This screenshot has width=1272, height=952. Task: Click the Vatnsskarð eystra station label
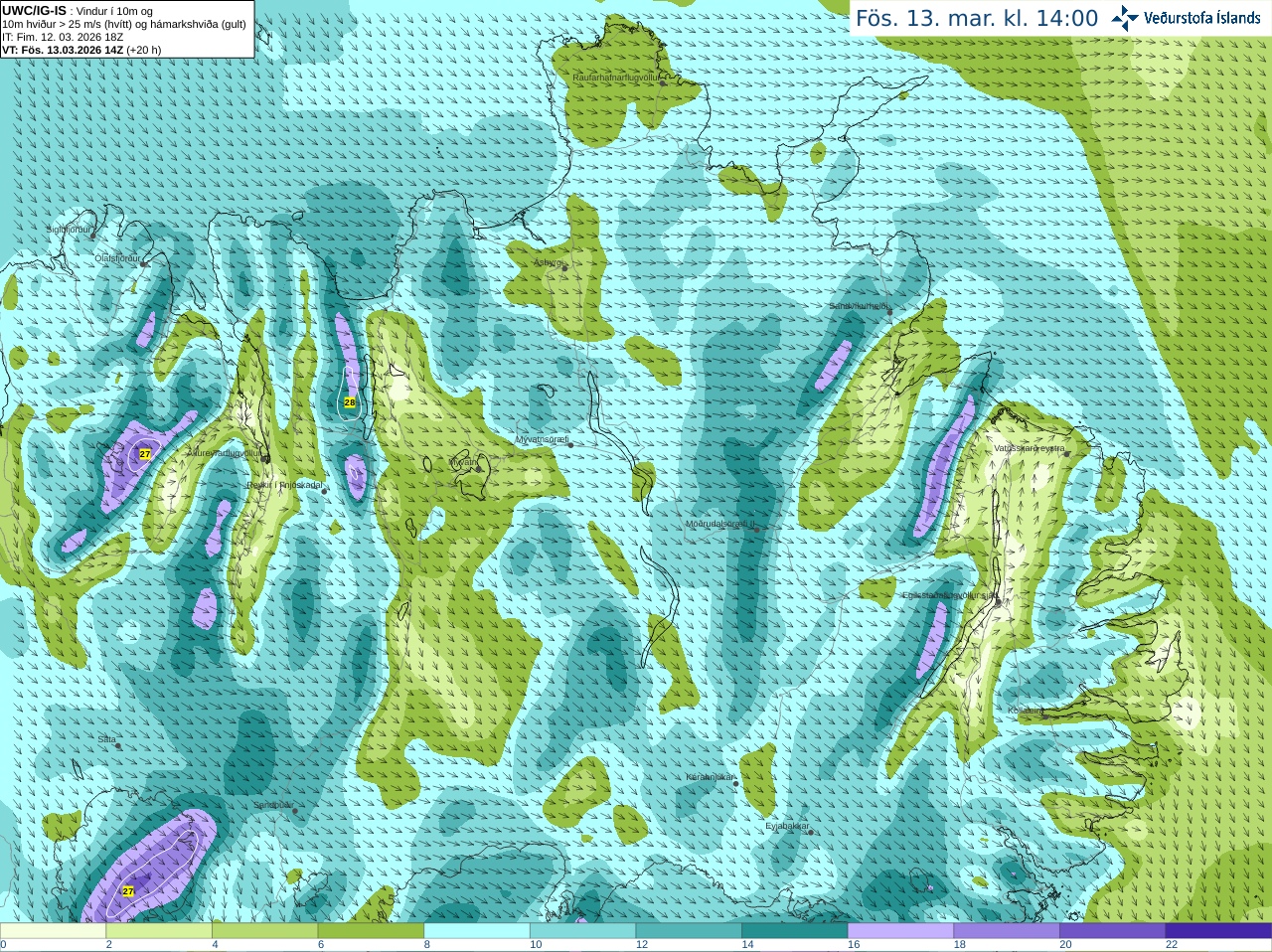point(1030,448)
